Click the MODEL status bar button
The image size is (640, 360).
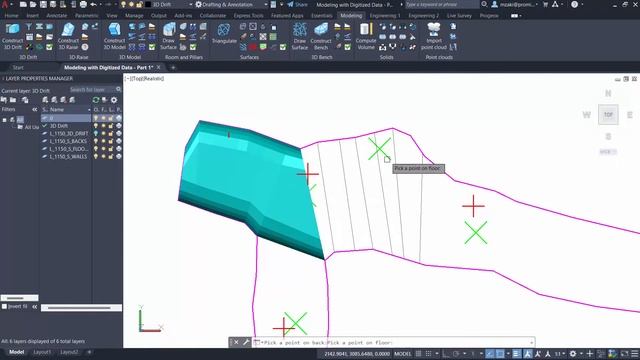[x=402, y=354]
